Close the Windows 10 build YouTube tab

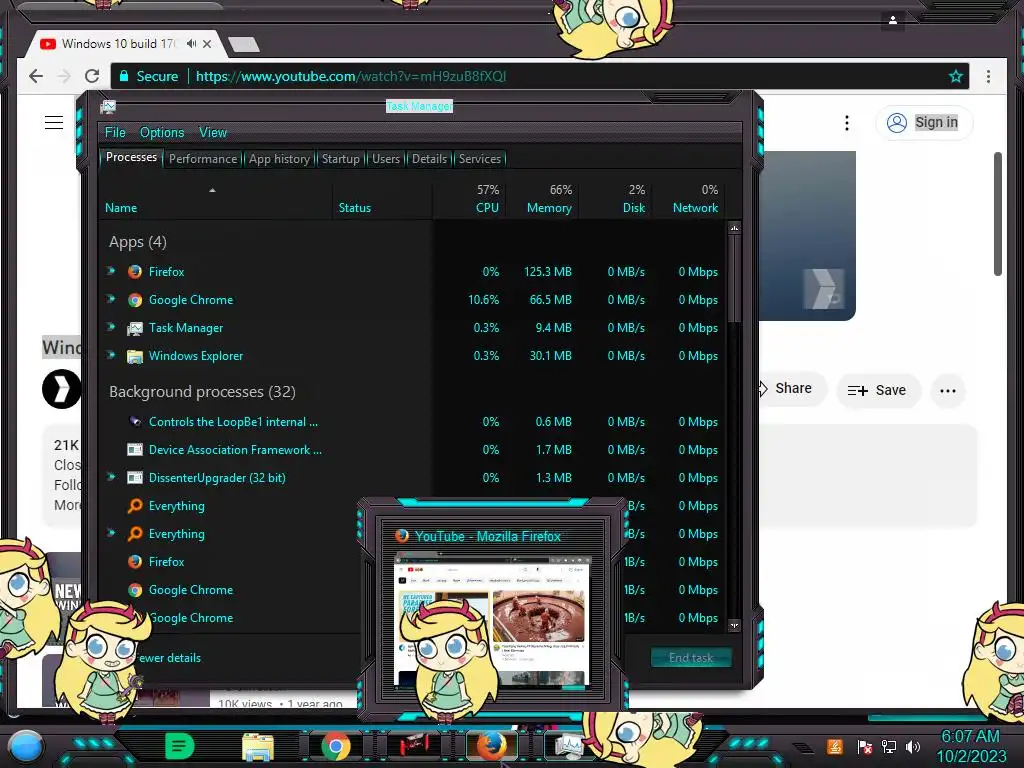click(x=207, y=44)
